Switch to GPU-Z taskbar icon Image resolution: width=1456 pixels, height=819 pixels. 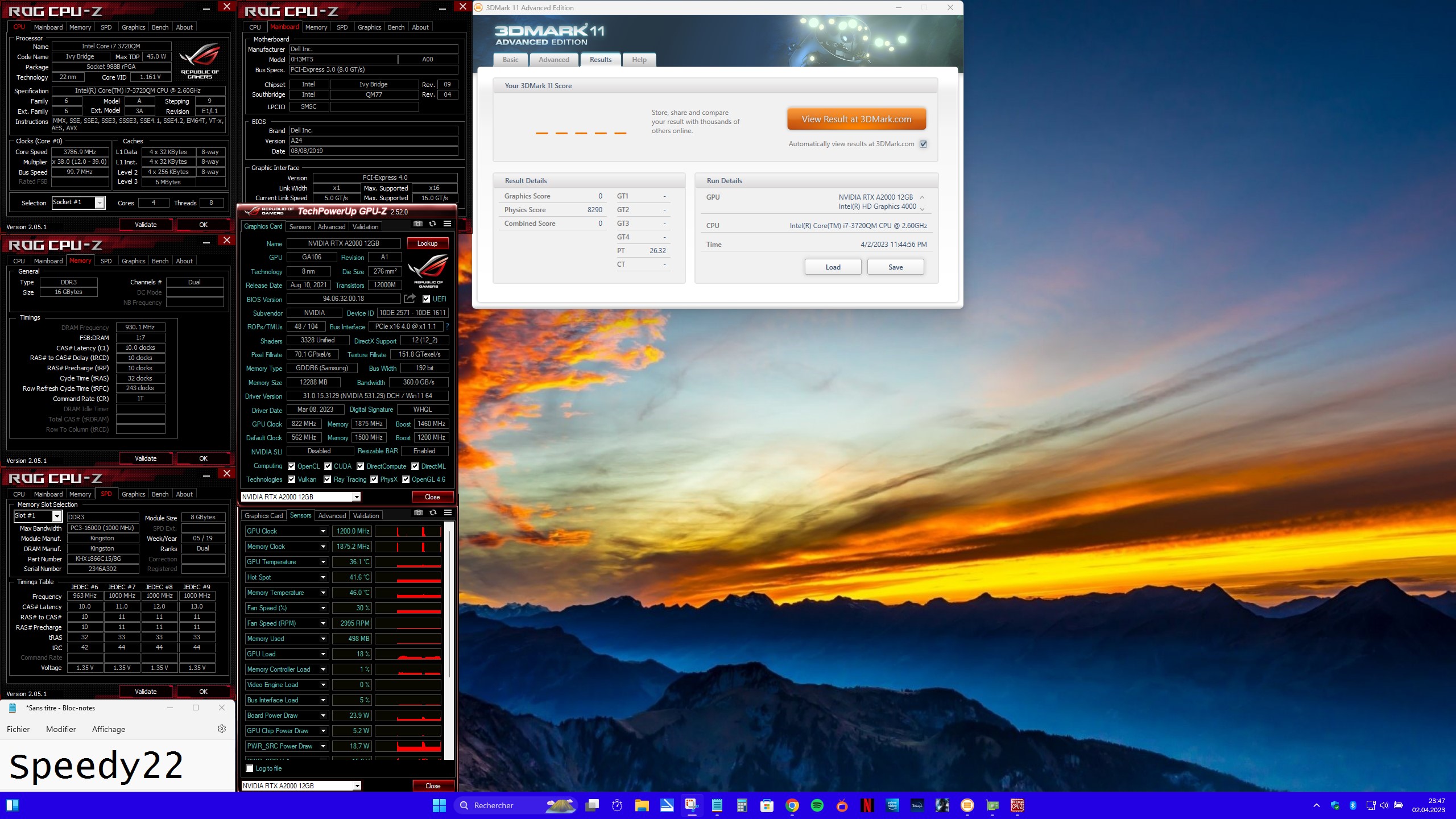coord(992,805)
